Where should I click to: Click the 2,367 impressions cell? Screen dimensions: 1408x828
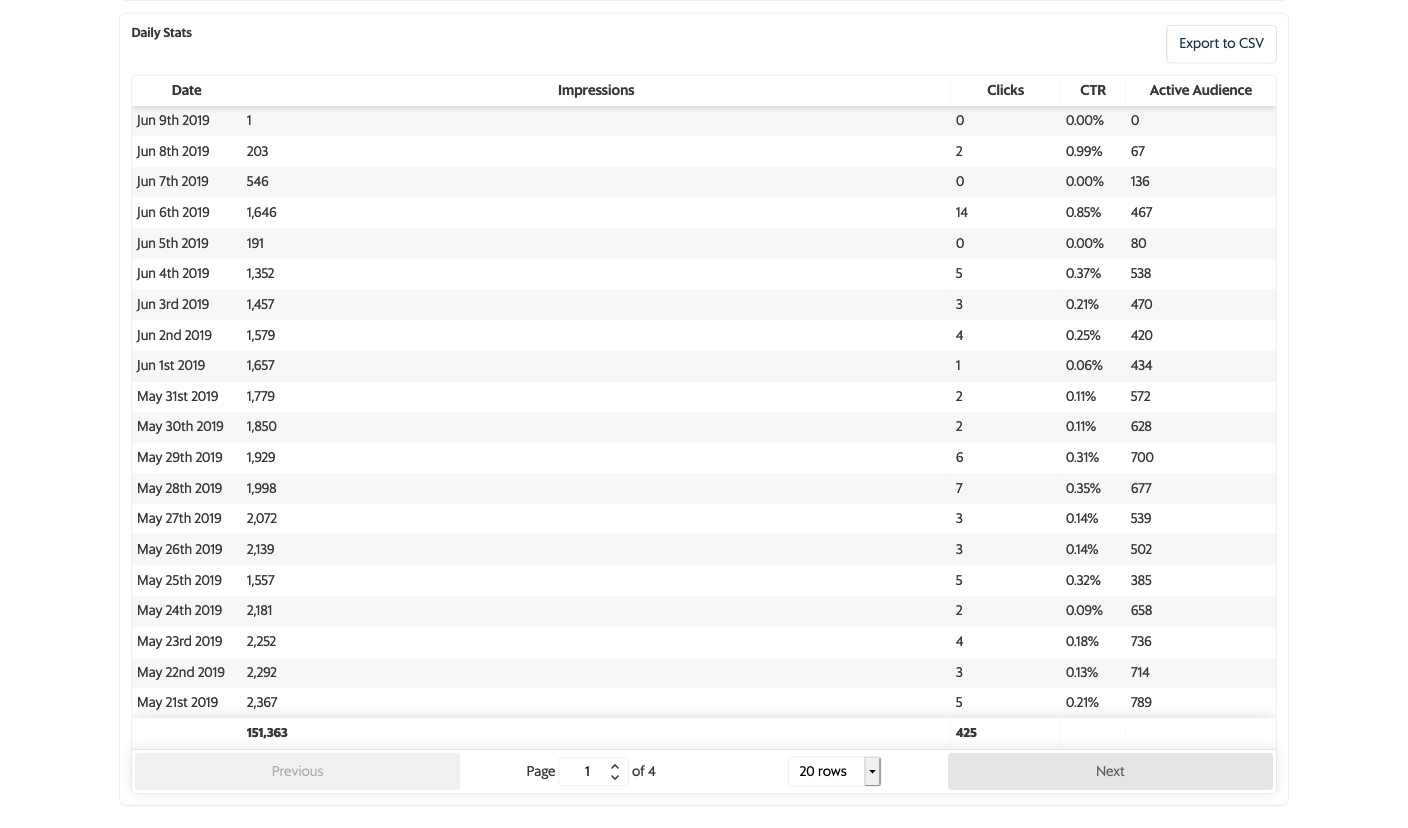point(262,702)
